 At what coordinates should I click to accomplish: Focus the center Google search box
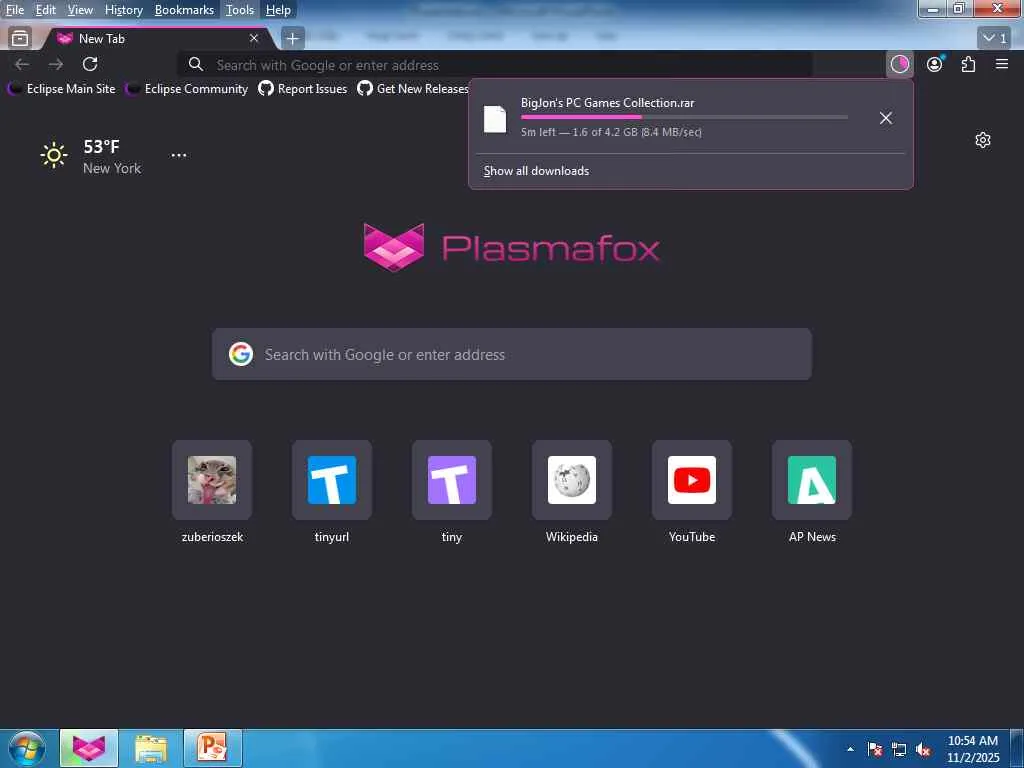[512, 355]
